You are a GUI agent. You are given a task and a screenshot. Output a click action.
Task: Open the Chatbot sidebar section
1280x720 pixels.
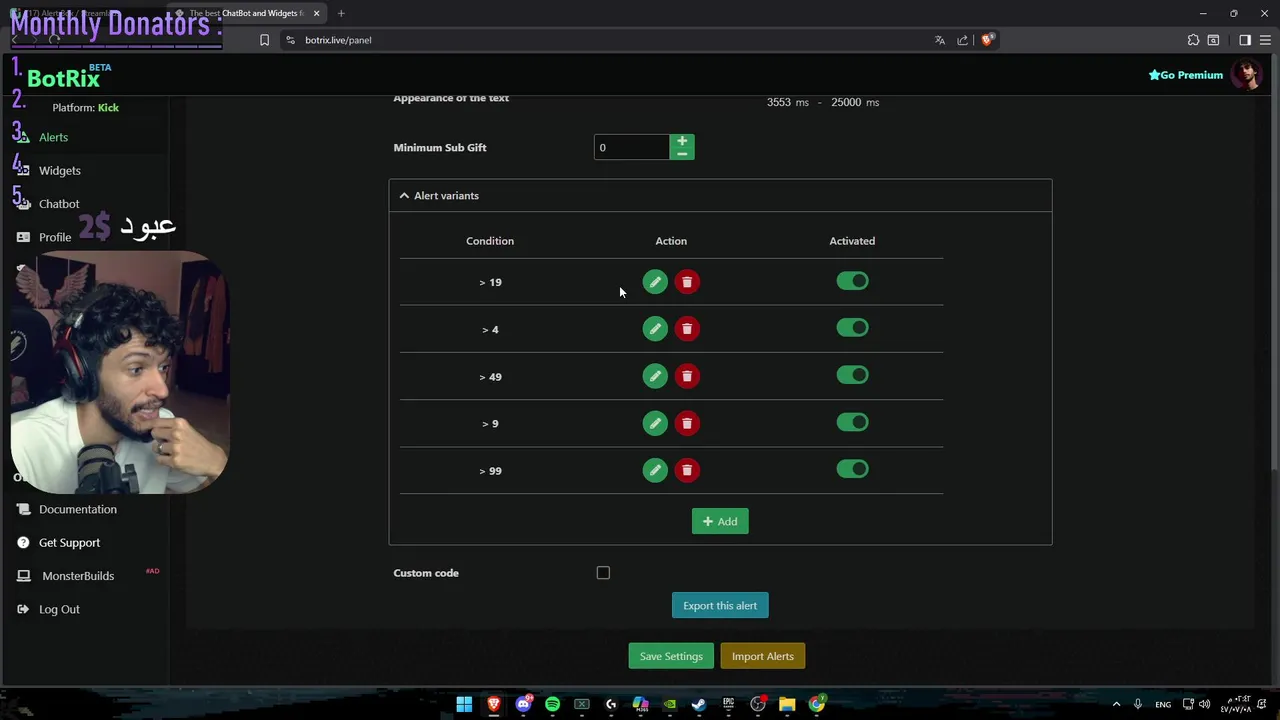(x=59, y=204)
